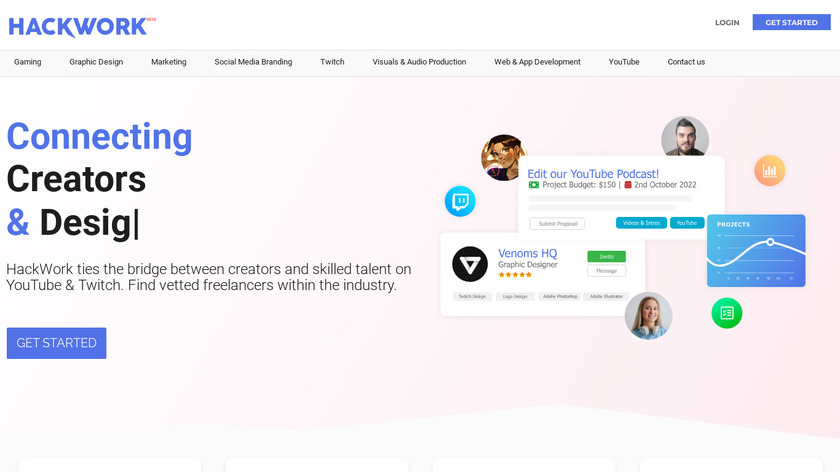Select the Logo Design skill tag
This screenshot has height=472, width=840.
click(515, 296)
